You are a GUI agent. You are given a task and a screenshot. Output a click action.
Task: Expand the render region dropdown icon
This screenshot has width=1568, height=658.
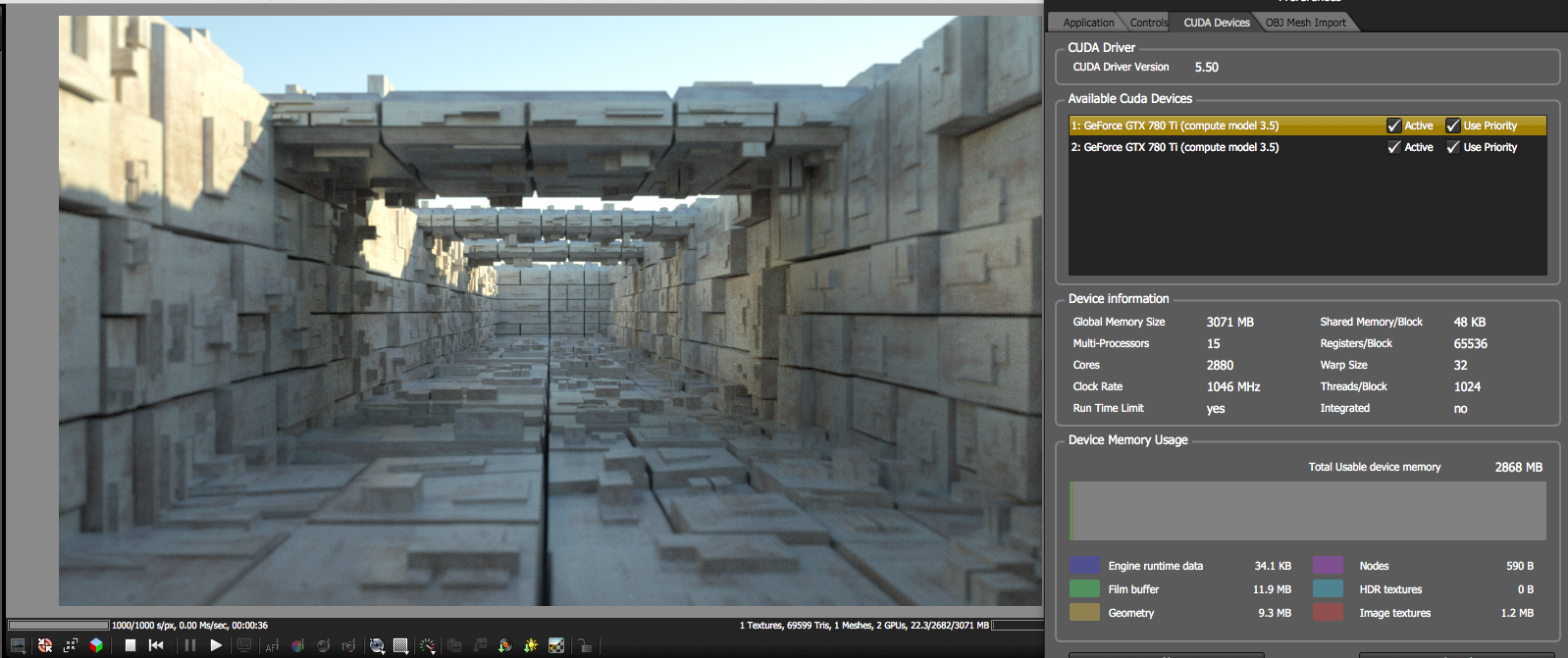point(400,645)
